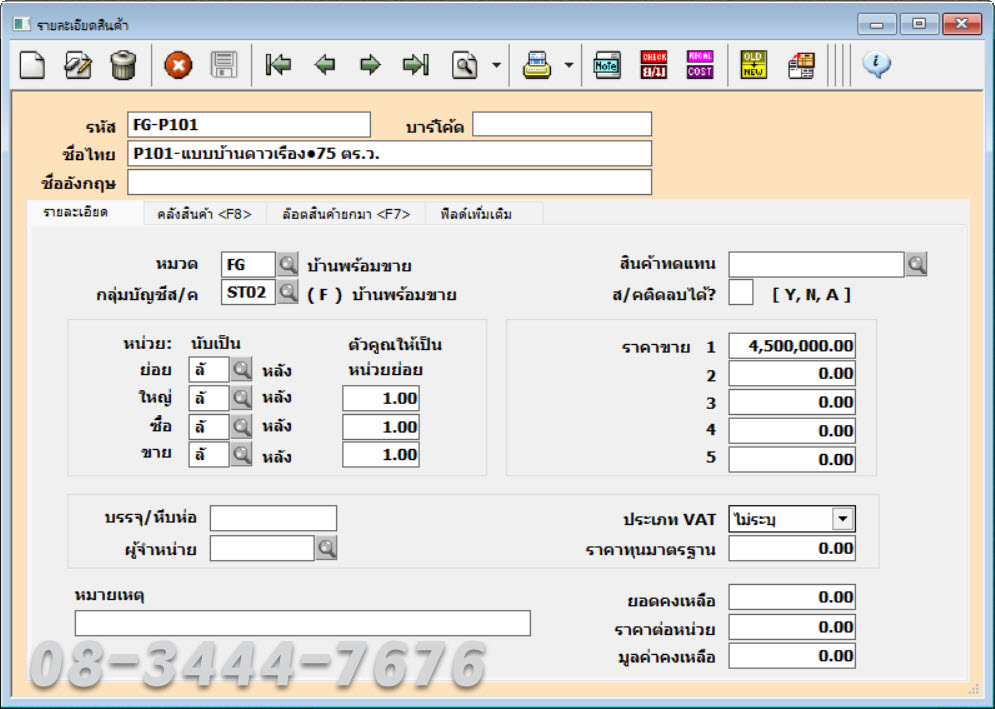Image resolution: width=995 pixels, height=709 pixels.
Task: Click the blue info bubble icon
Action: pos(876,64)
